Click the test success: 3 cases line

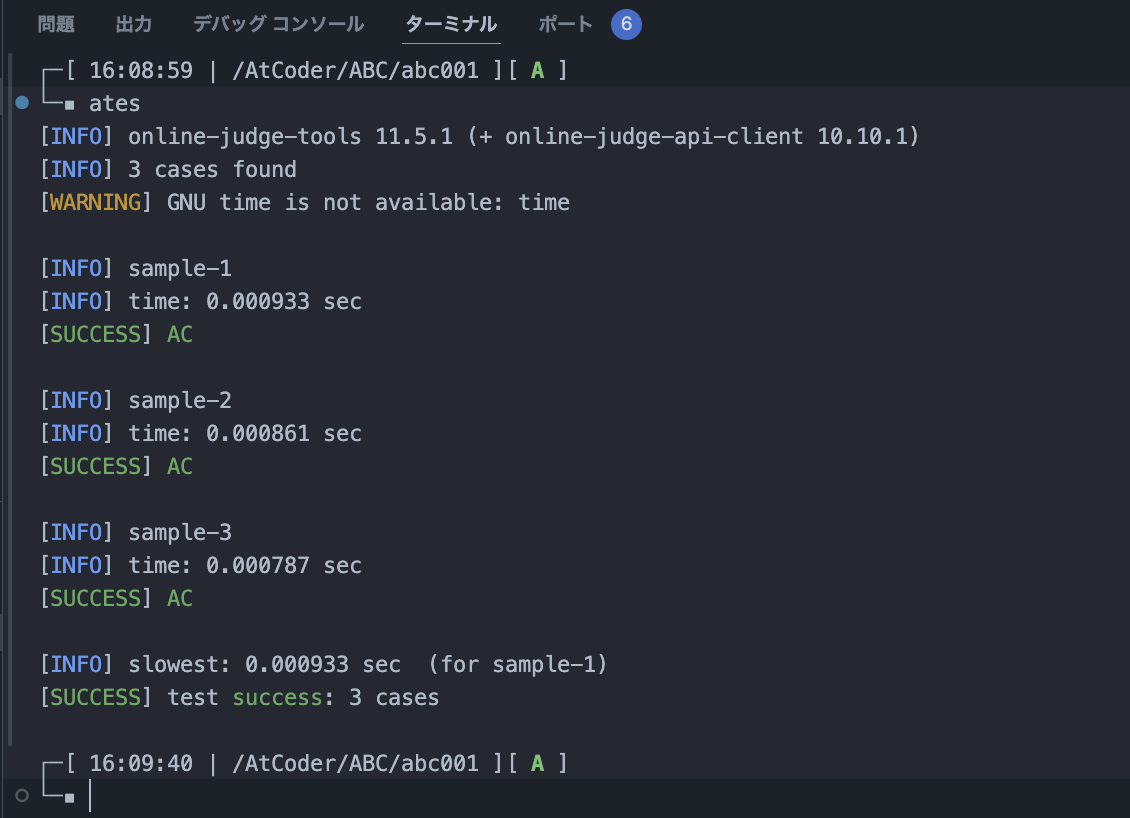click(240, 697)
